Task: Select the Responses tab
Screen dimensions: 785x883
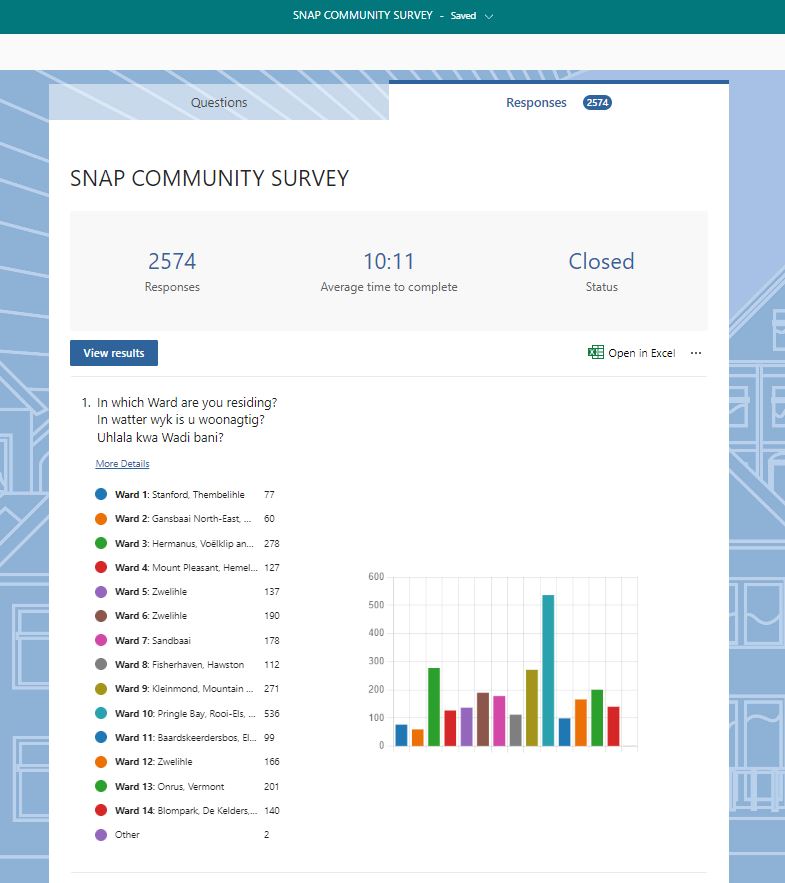Action: (x=536, y=102)
